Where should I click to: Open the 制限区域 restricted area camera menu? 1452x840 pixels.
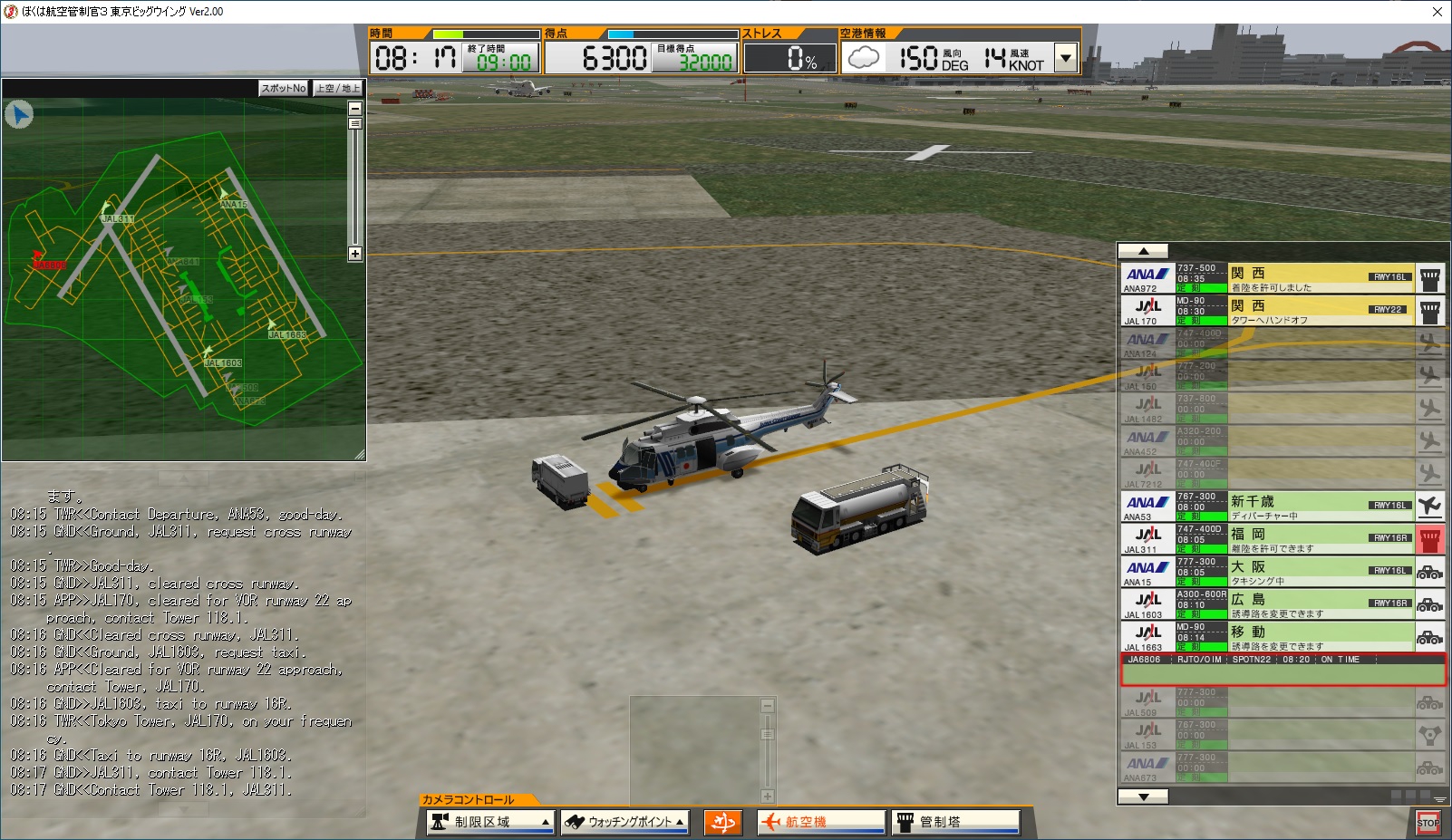point(489,822)
